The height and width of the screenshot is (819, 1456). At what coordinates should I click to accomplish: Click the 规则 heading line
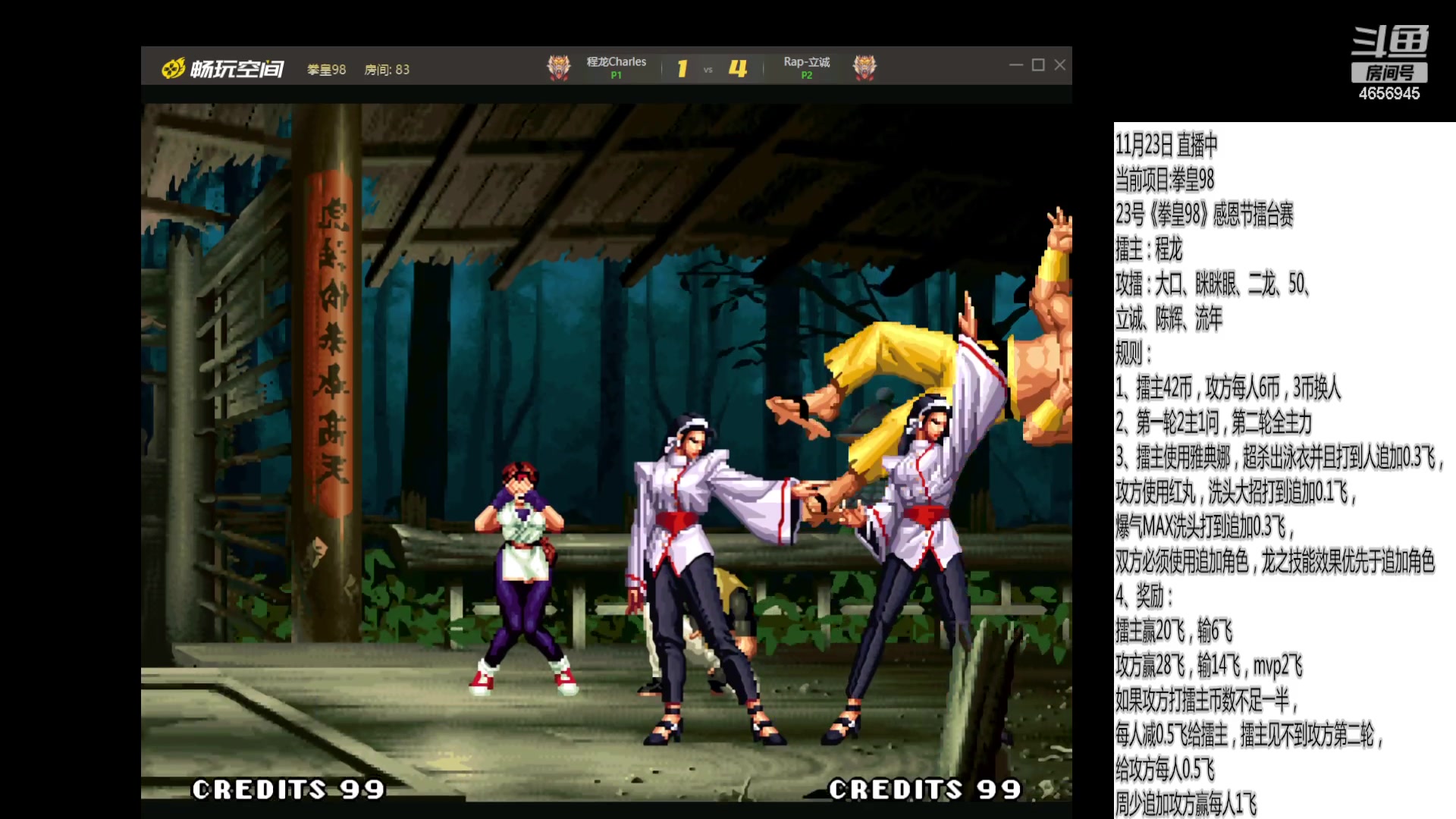click(1134, 353)
